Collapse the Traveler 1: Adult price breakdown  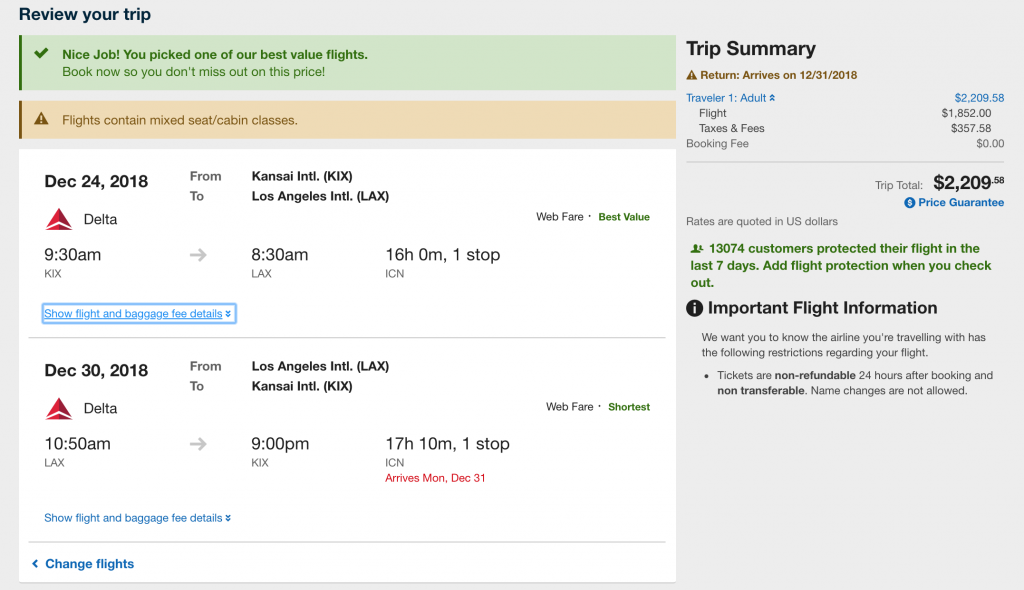pyautogui.click(x=730, y=98)
